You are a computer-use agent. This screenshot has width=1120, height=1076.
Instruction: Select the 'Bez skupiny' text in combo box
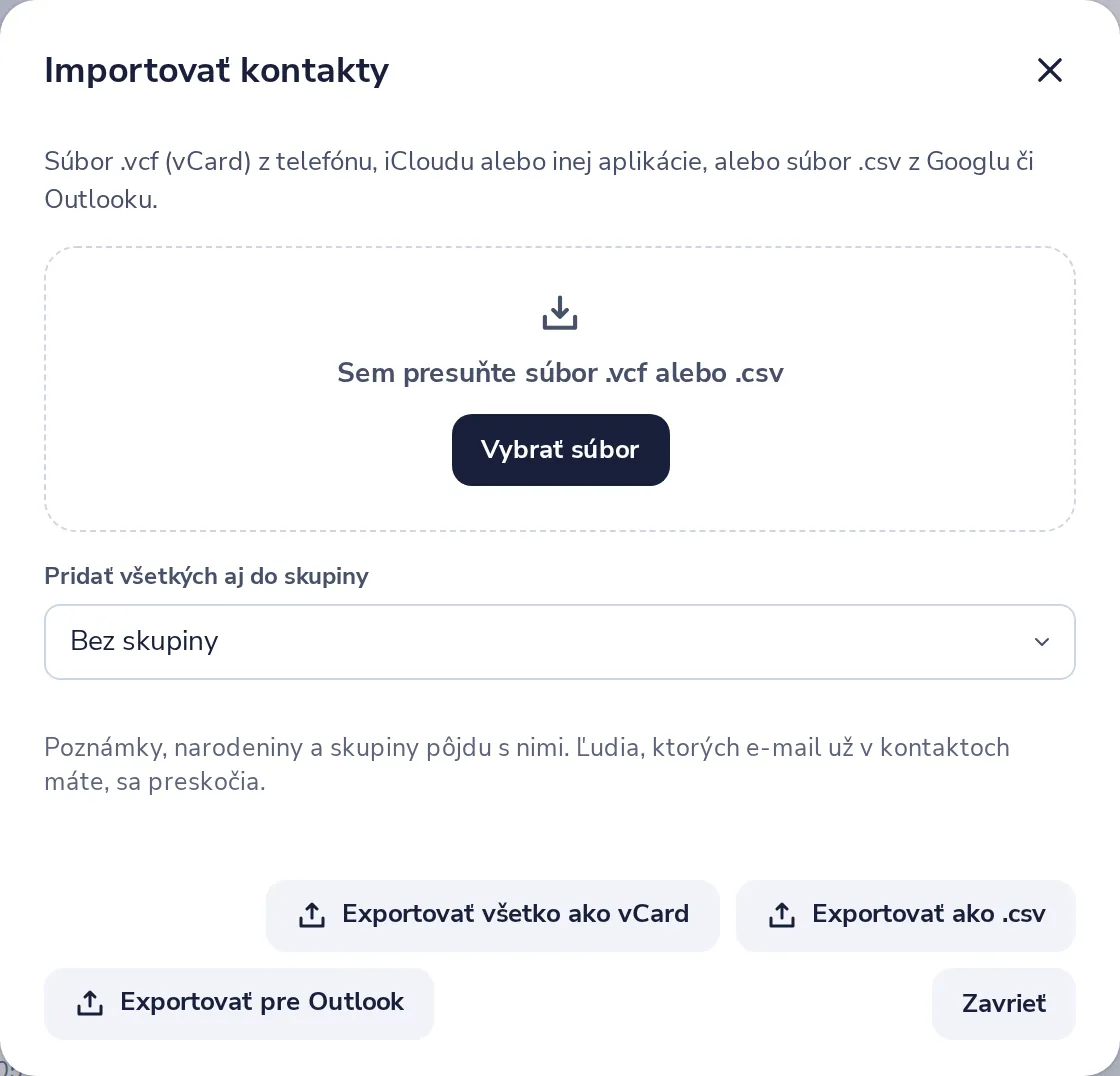pyautogui.click(x=144, y=641)
